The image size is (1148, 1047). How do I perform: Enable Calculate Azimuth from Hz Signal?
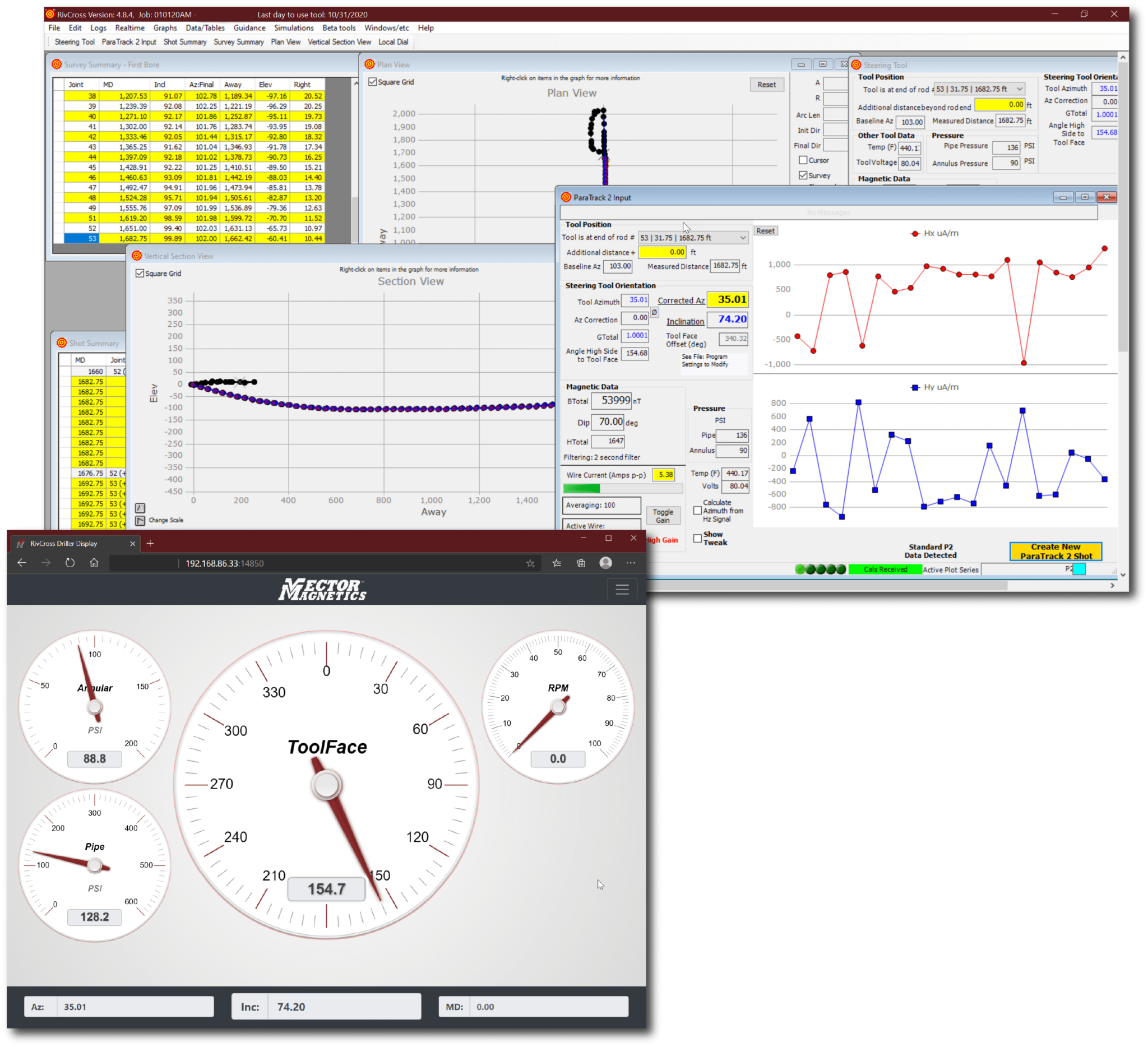pos(697,510)
